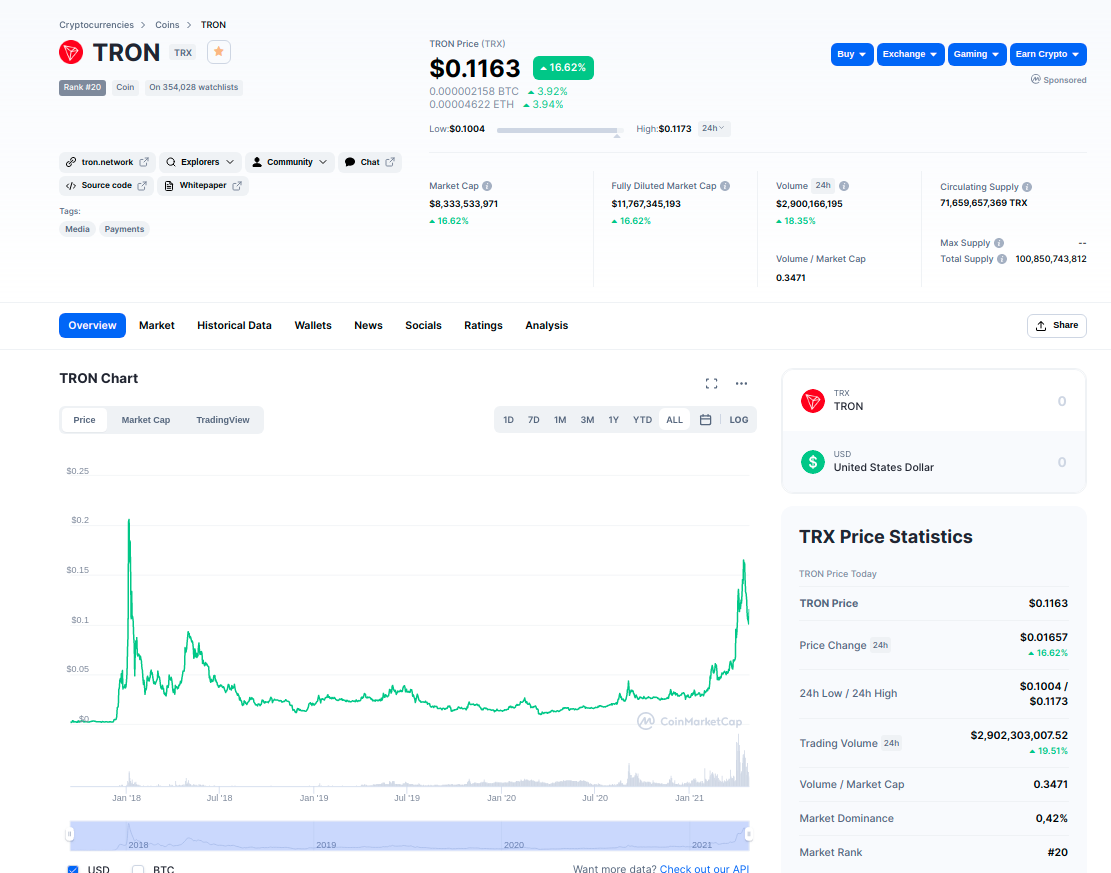1111x873 pixels.
Task: Enable the BTC chart checkbox
Action: [138, 869]
